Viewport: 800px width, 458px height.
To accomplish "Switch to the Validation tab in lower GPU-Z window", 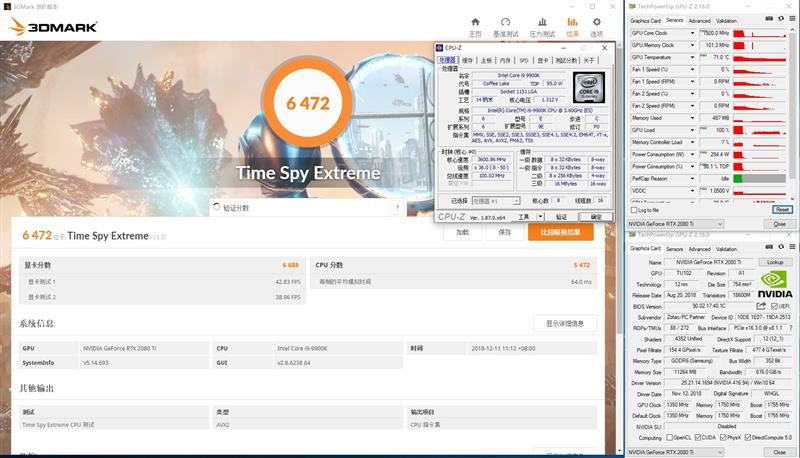I will (726, 249).
